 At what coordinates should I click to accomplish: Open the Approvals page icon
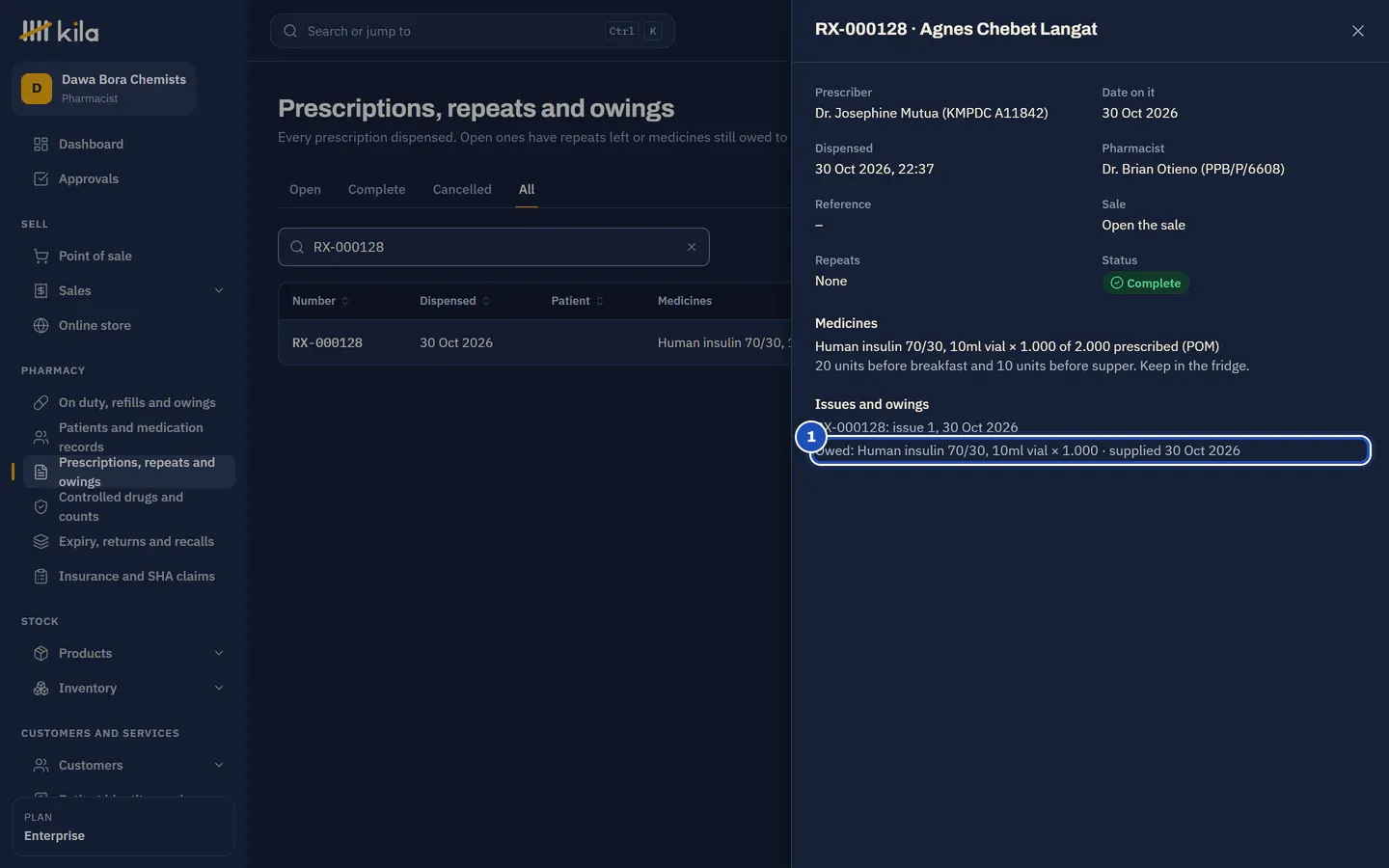coord(41,179)
